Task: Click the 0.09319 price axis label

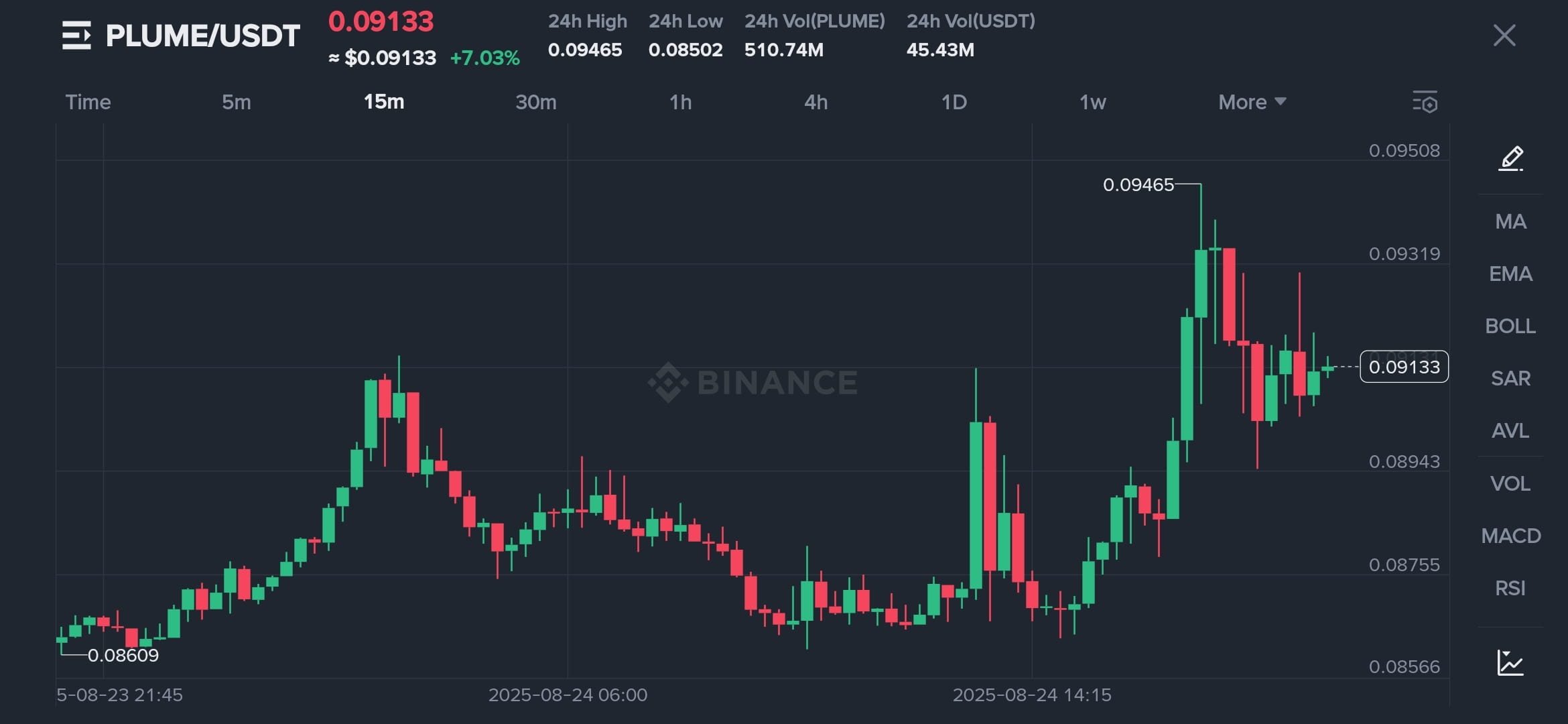Action: coord(1404,253)
